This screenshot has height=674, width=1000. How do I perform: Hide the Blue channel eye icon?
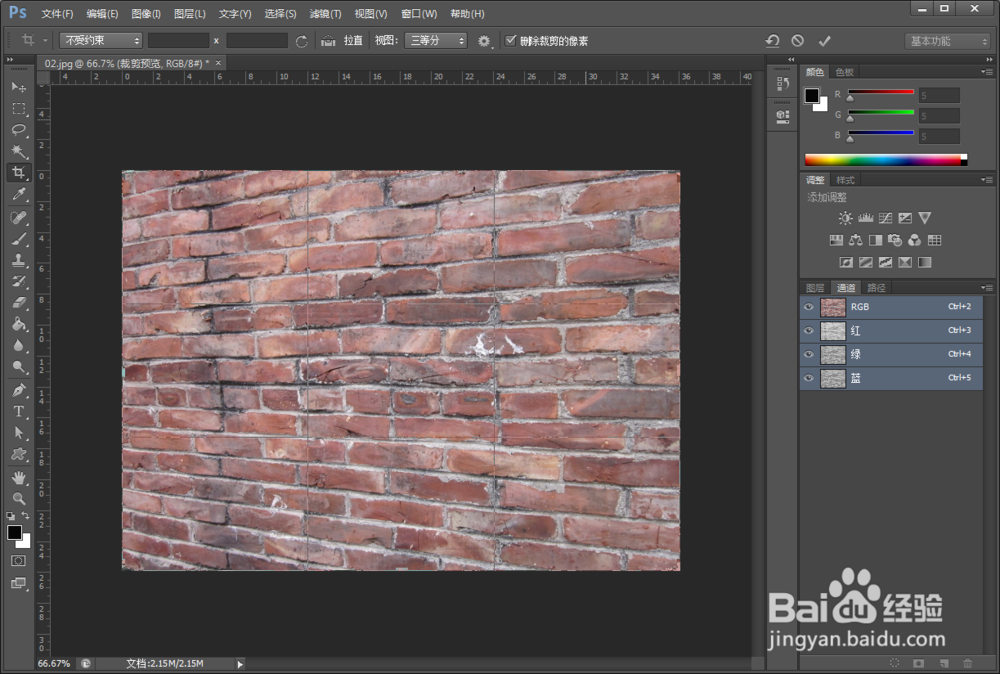(809, 377)
